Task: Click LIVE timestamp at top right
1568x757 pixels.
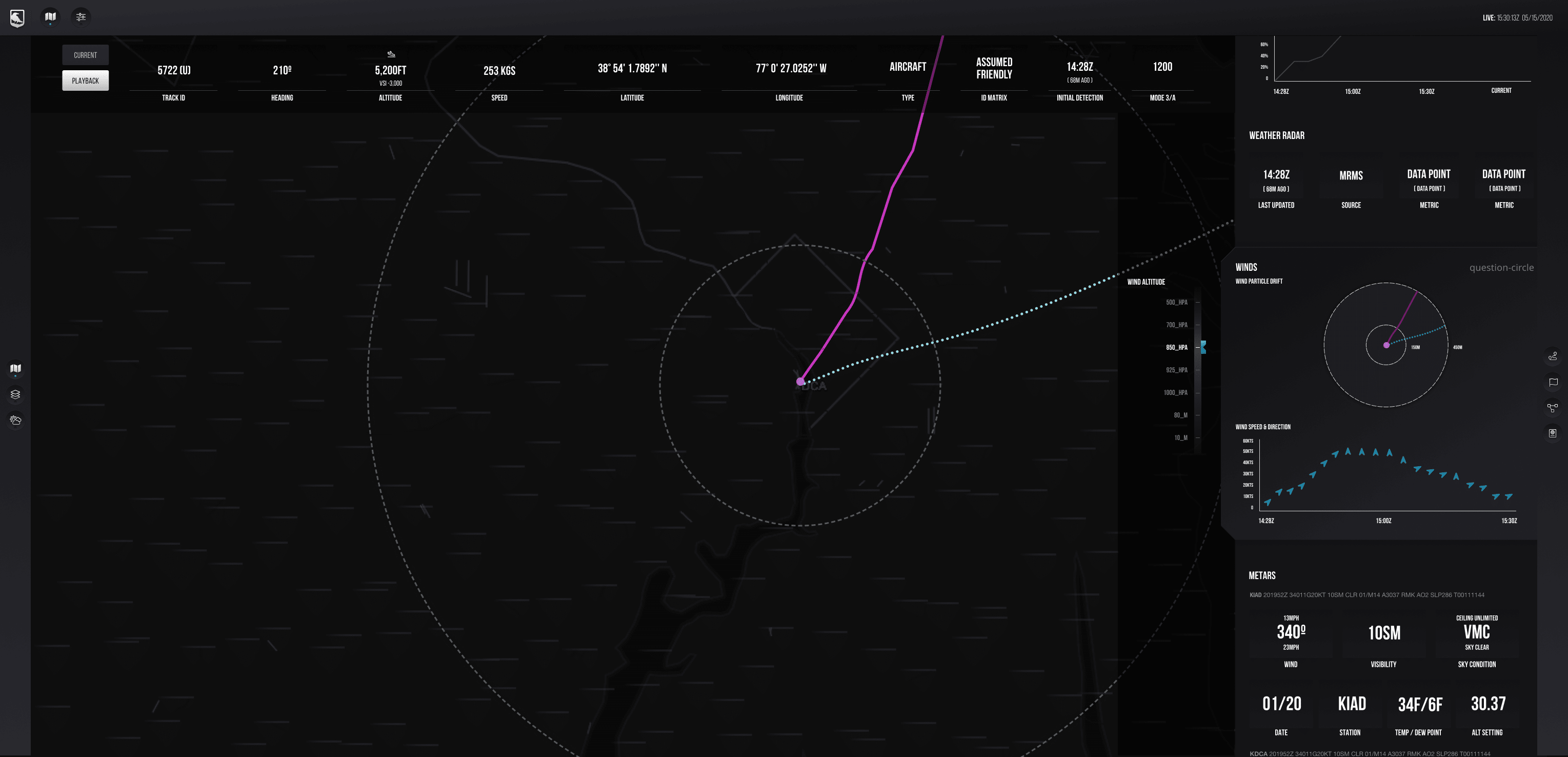Action: (1517, 17)
